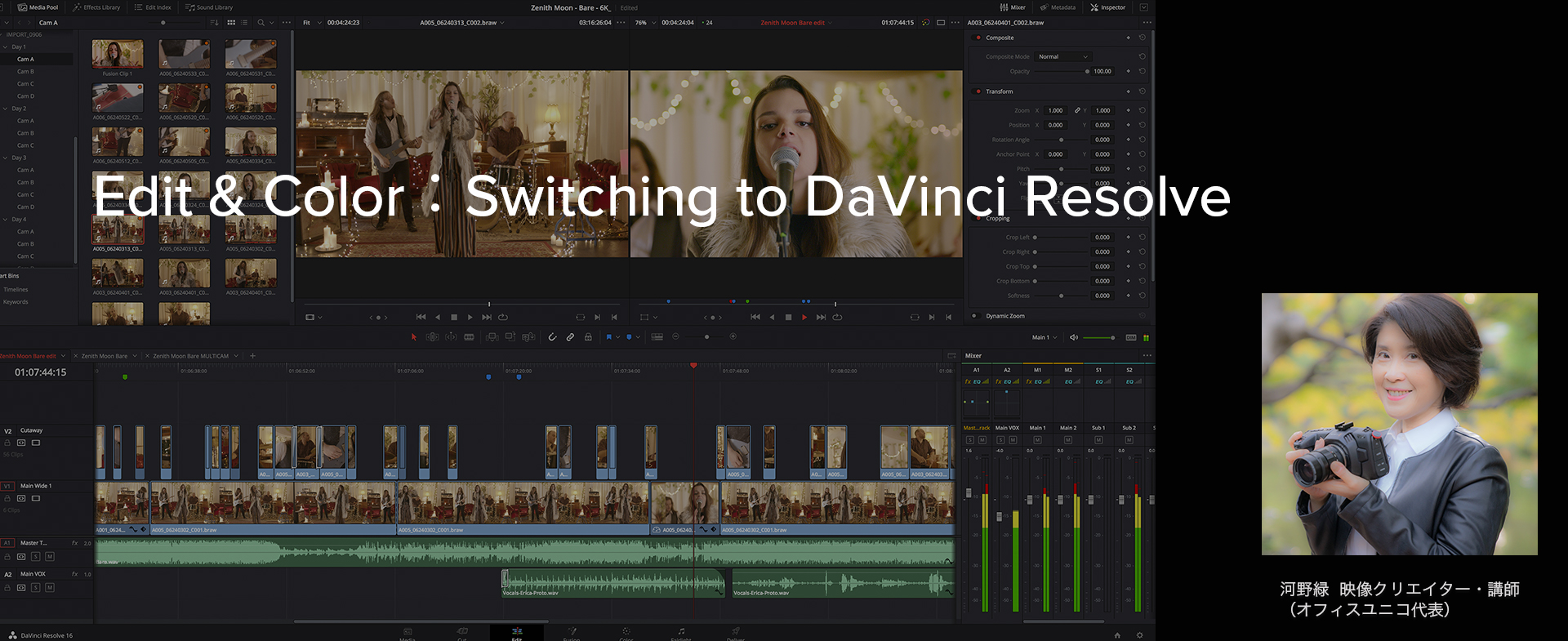The width and height of the screenshot is (1568, 641).
Task: Solo the A1 Master audio track
Action: [x=36, y=556]
